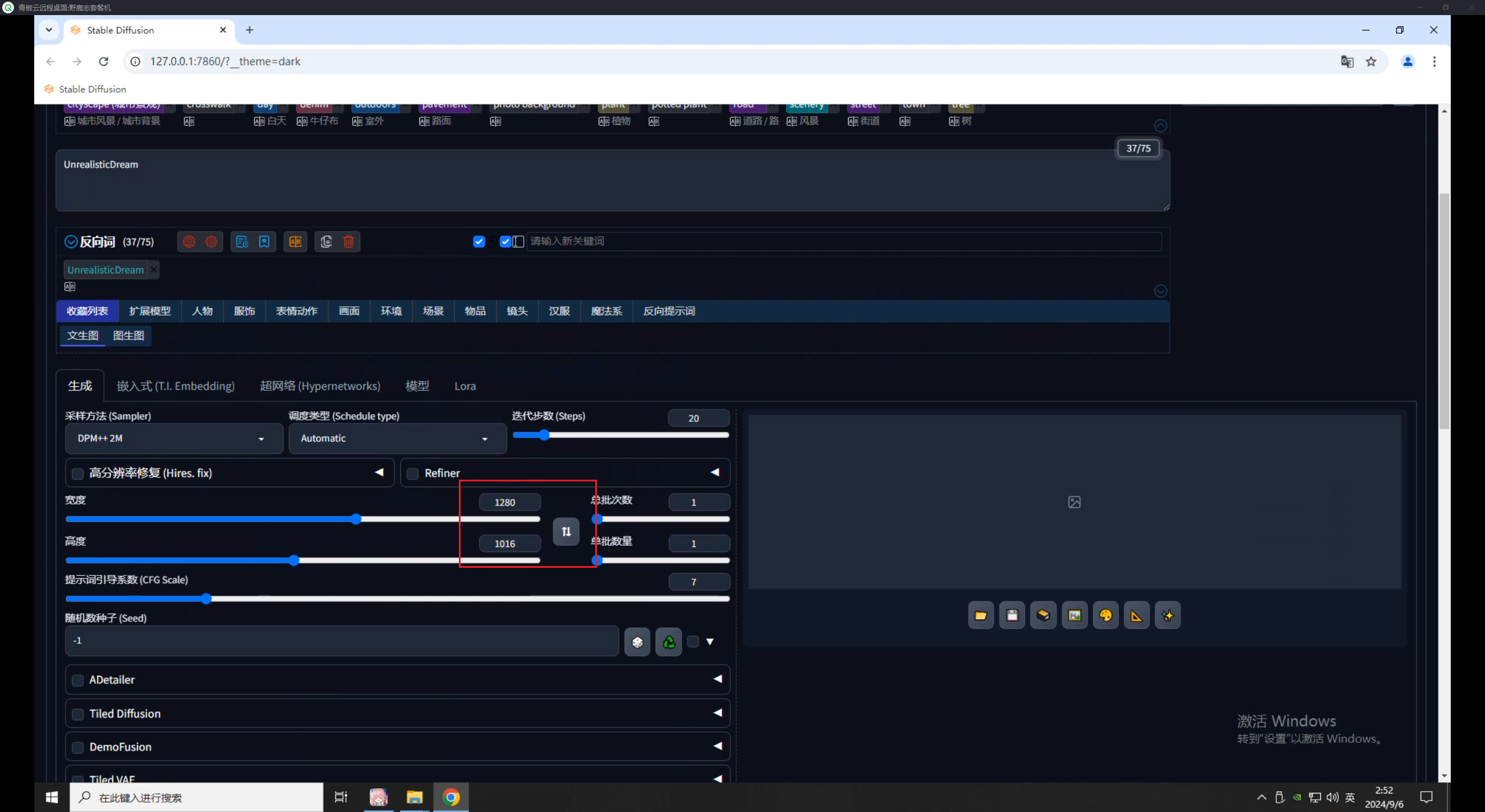Click the bookmark favorites icon in negative prompt toolbar
This screenshot has height=812, width=1485.
click(264, 242)
